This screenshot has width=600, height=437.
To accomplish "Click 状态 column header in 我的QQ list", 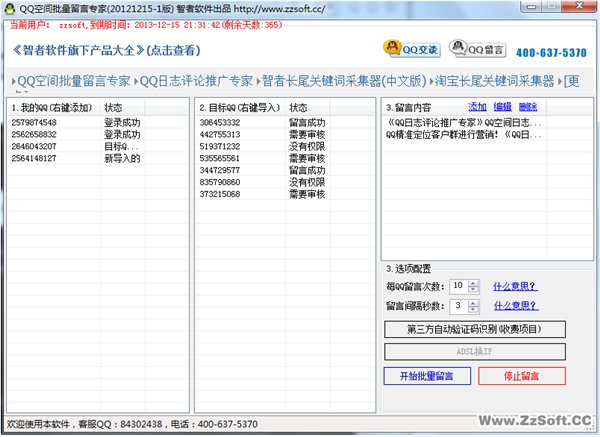I will click(x=122, y=108).
